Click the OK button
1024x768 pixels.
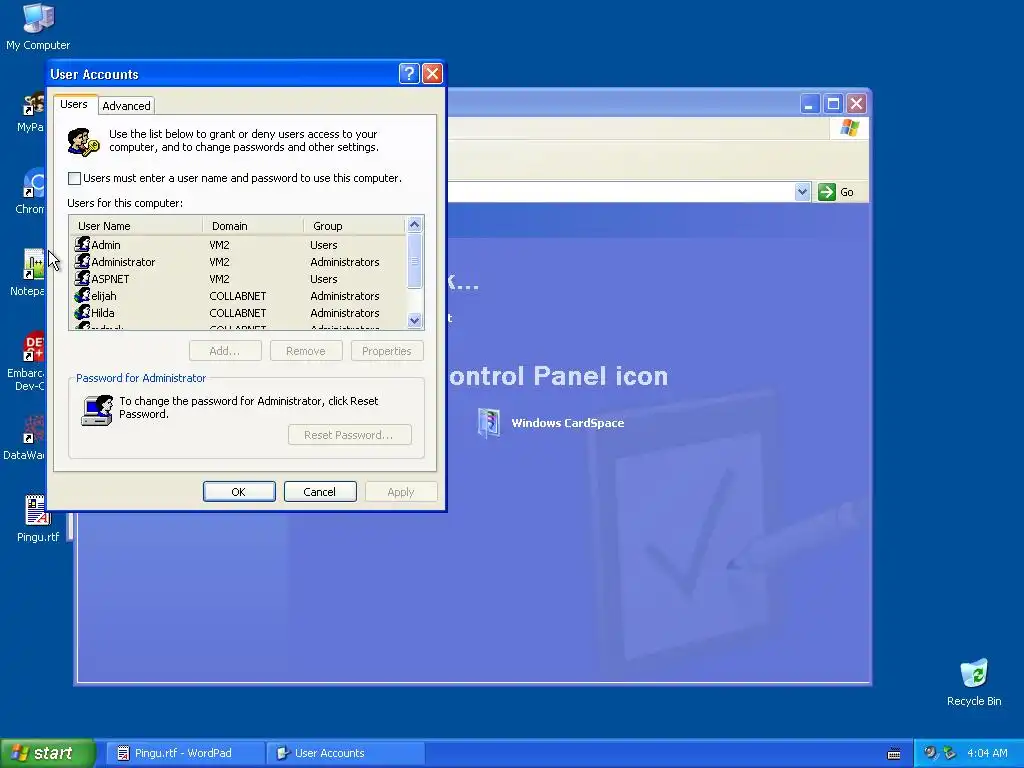coord(239,492)
